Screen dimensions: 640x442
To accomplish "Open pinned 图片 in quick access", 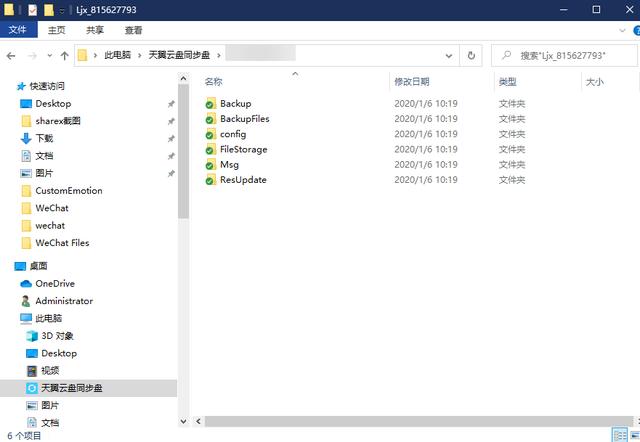I will coord(44,173).
